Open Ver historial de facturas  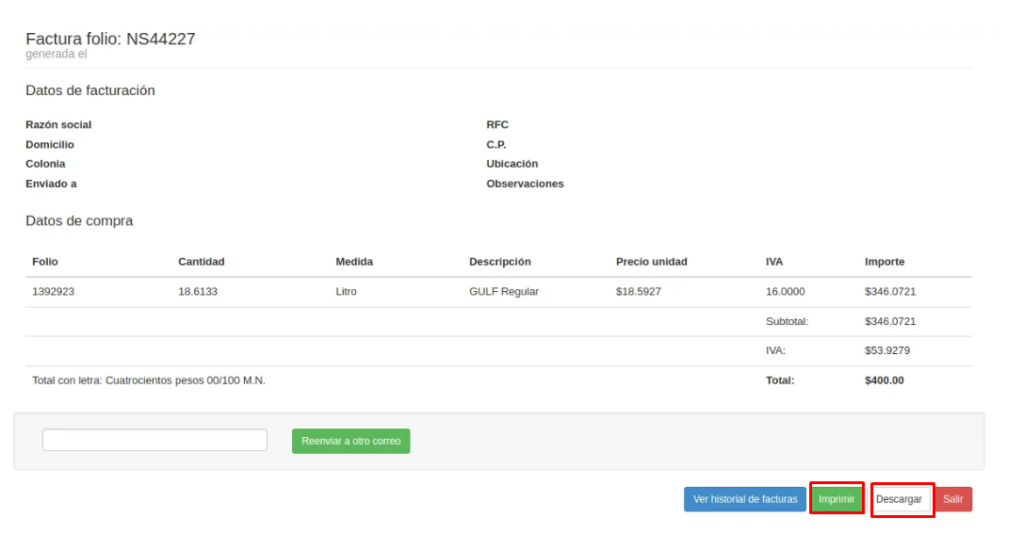745,499
